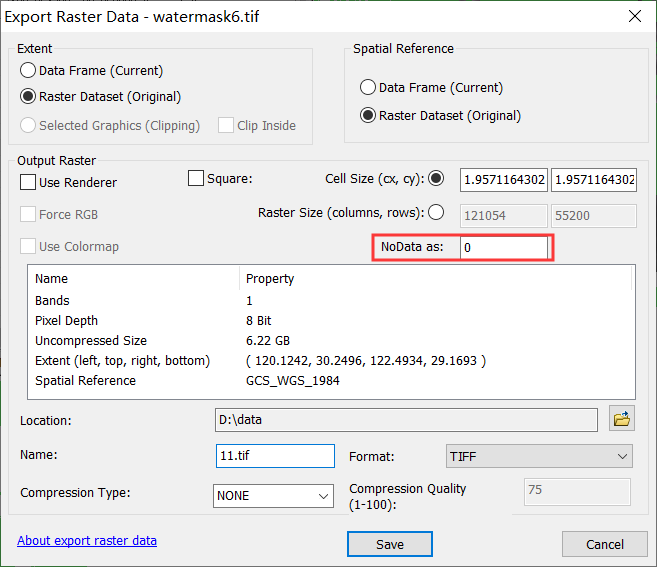This screenshot has width=657, height=567.
Task: Open the About export raster data link
Action: [87, 541]
